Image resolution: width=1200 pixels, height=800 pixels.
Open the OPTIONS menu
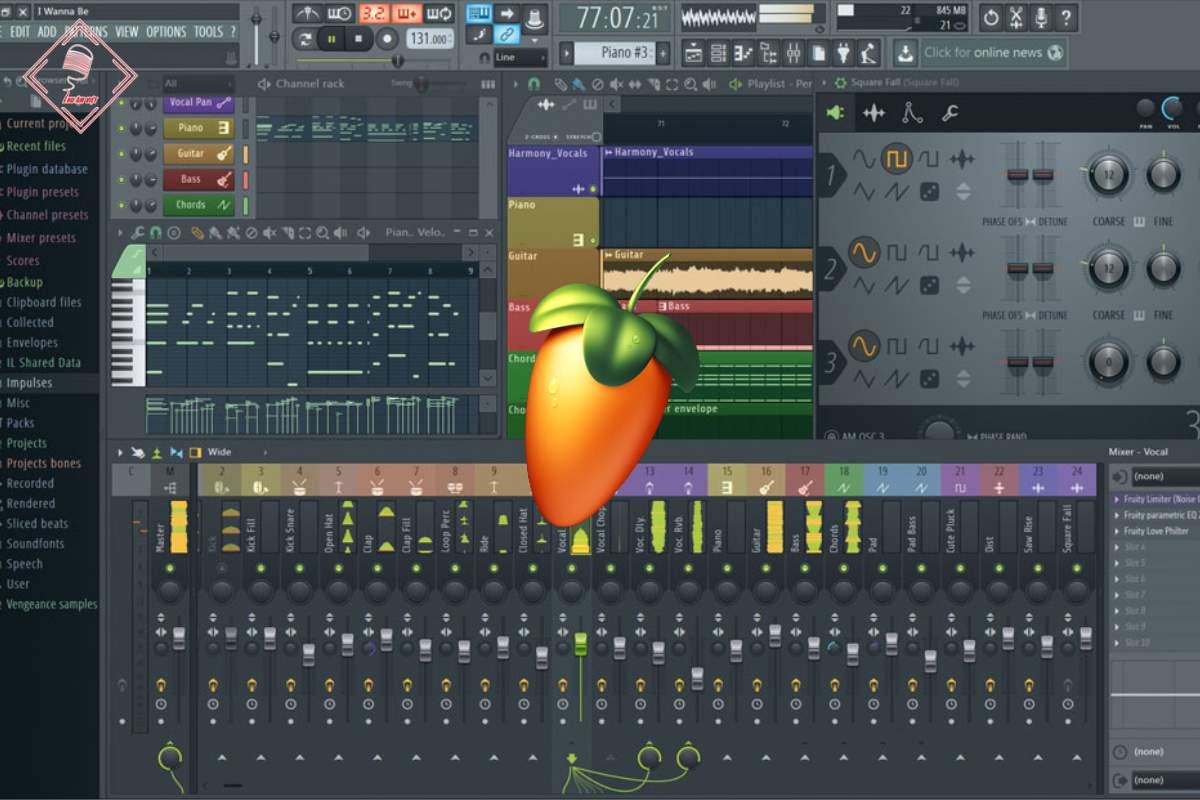(x=166, y=32)
